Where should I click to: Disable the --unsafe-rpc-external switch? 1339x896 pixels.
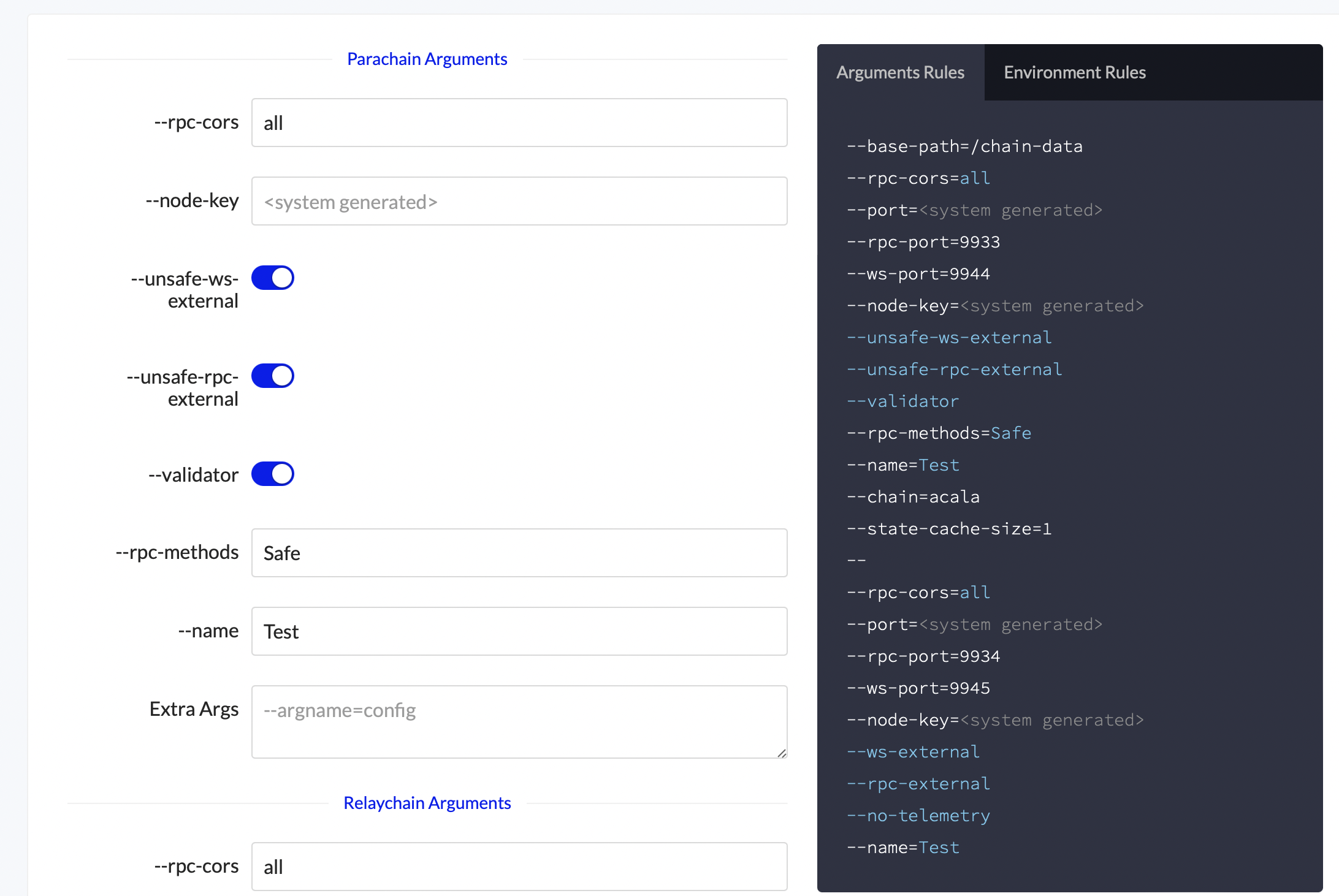273,376
